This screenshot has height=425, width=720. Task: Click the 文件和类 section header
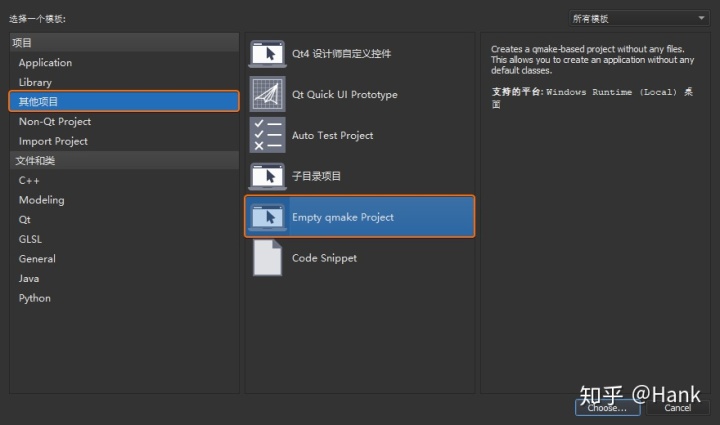tap(124, 161)
